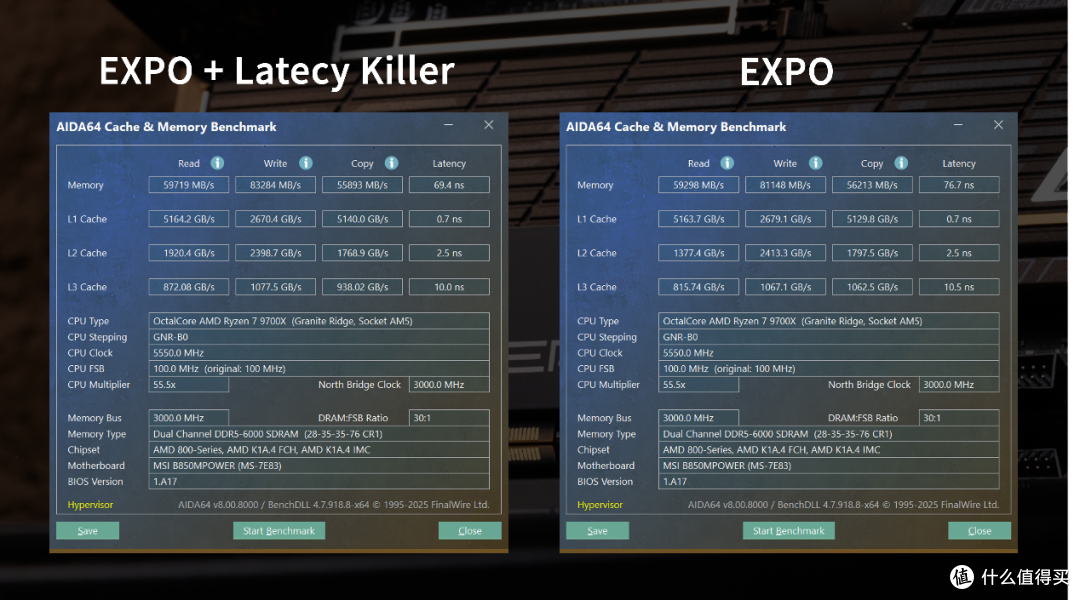Click Write info icon in right EXPO window
This screenshot has height=600, width=1080.
click(x=816, y=163)
